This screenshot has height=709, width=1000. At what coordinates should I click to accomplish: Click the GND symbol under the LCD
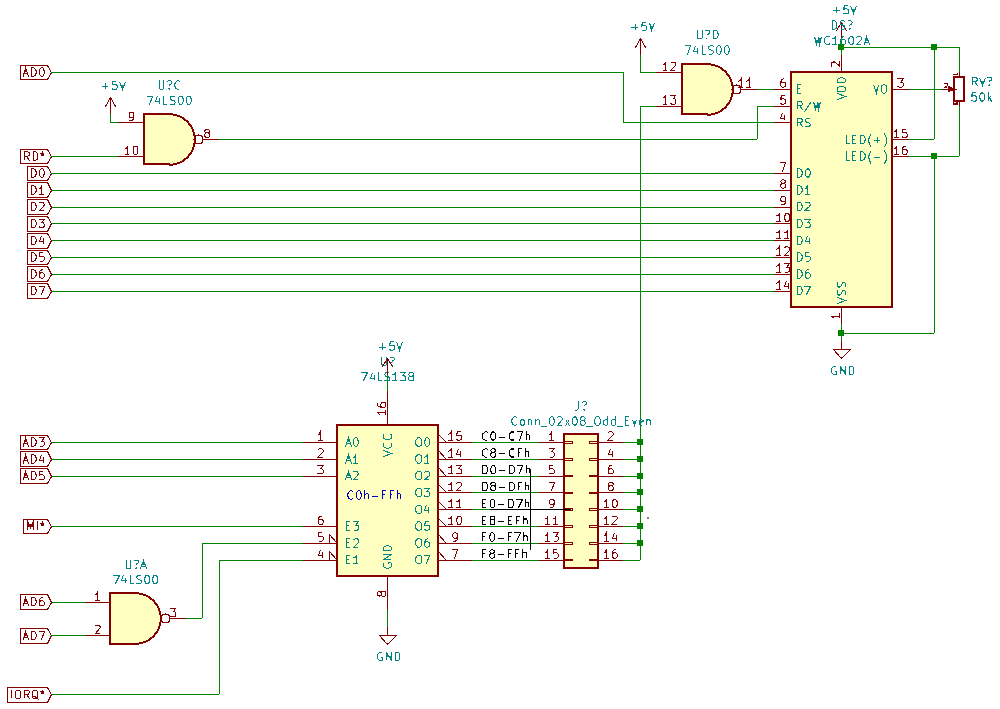[x=841, y=353]
